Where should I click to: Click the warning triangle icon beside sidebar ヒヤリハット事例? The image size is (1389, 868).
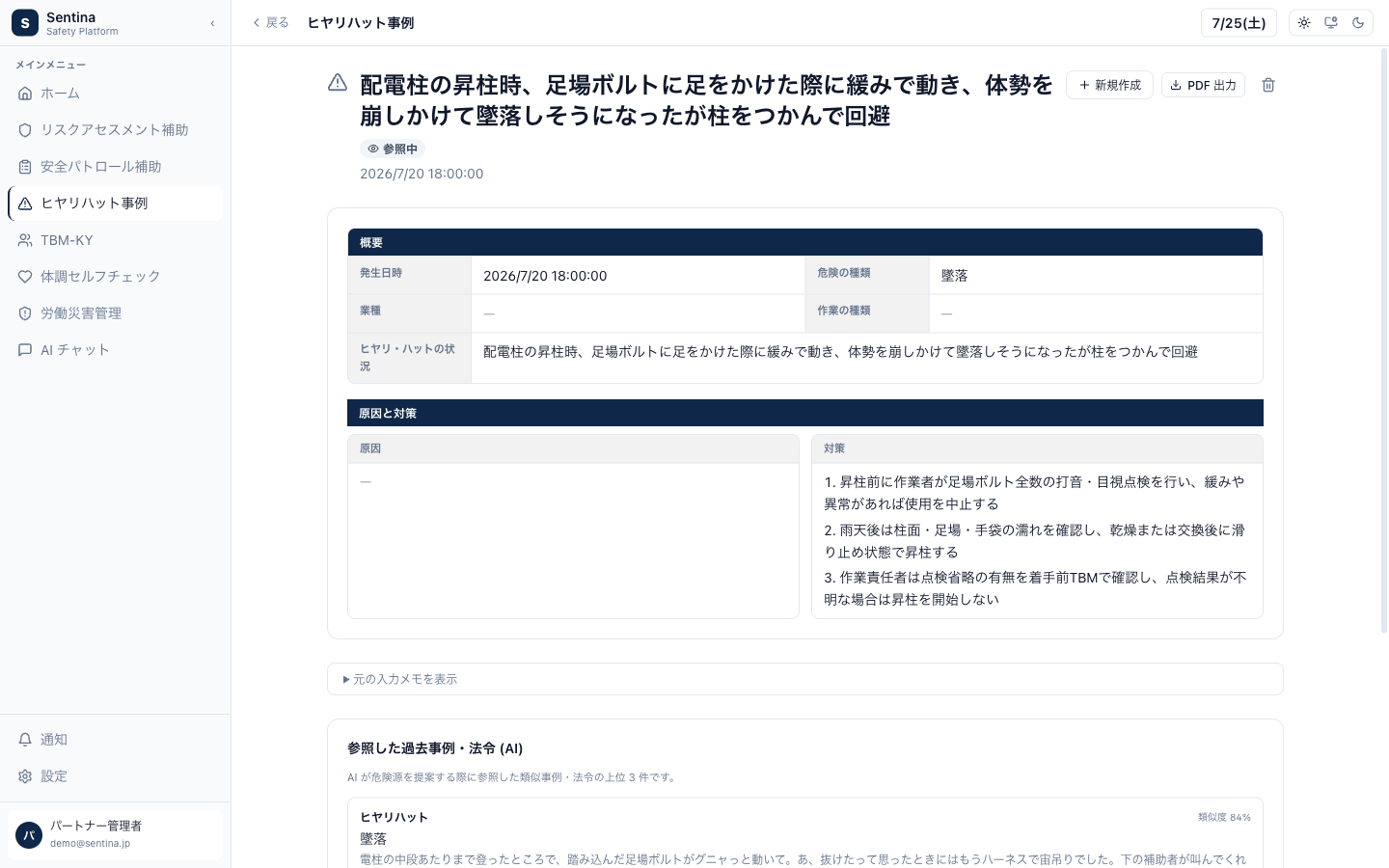point(25,203)
